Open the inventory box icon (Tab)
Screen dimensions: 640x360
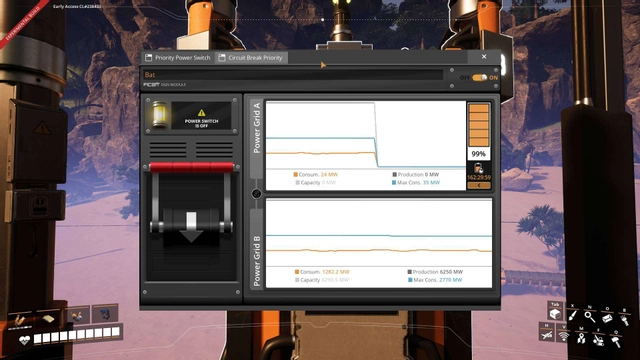(555, 314)
